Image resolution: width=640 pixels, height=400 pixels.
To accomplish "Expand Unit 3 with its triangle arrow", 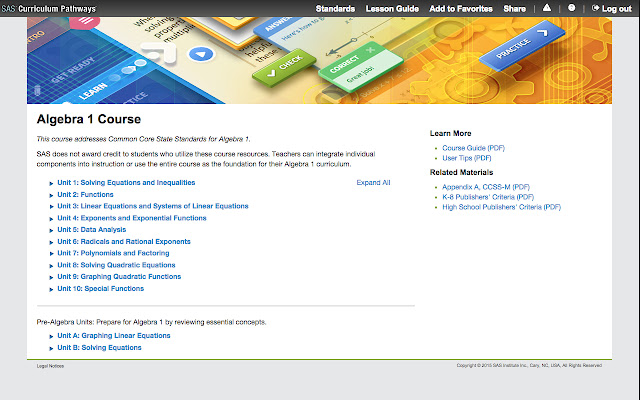I will click(x=51, y=207).
